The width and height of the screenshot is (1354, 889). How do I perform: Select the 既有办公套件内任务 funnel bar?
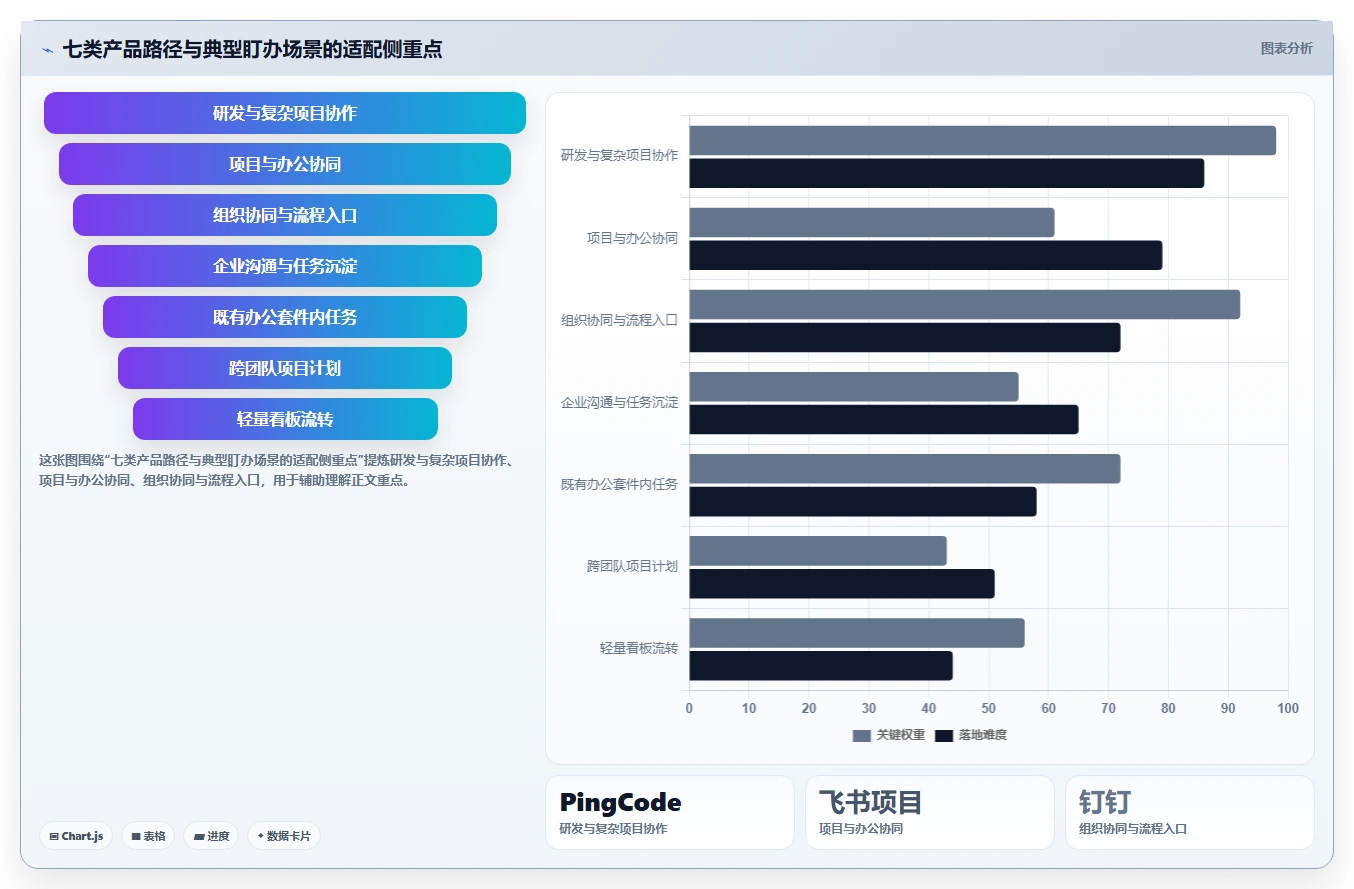(x=285, y=317)
